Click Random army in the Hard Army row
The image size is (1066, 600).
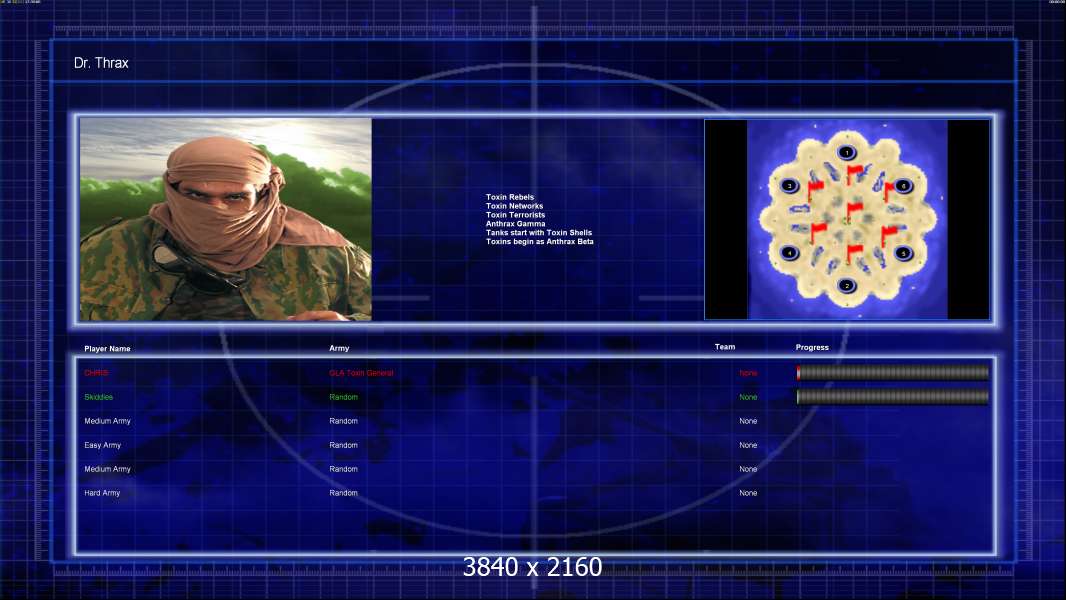click(x=343, y=493)
